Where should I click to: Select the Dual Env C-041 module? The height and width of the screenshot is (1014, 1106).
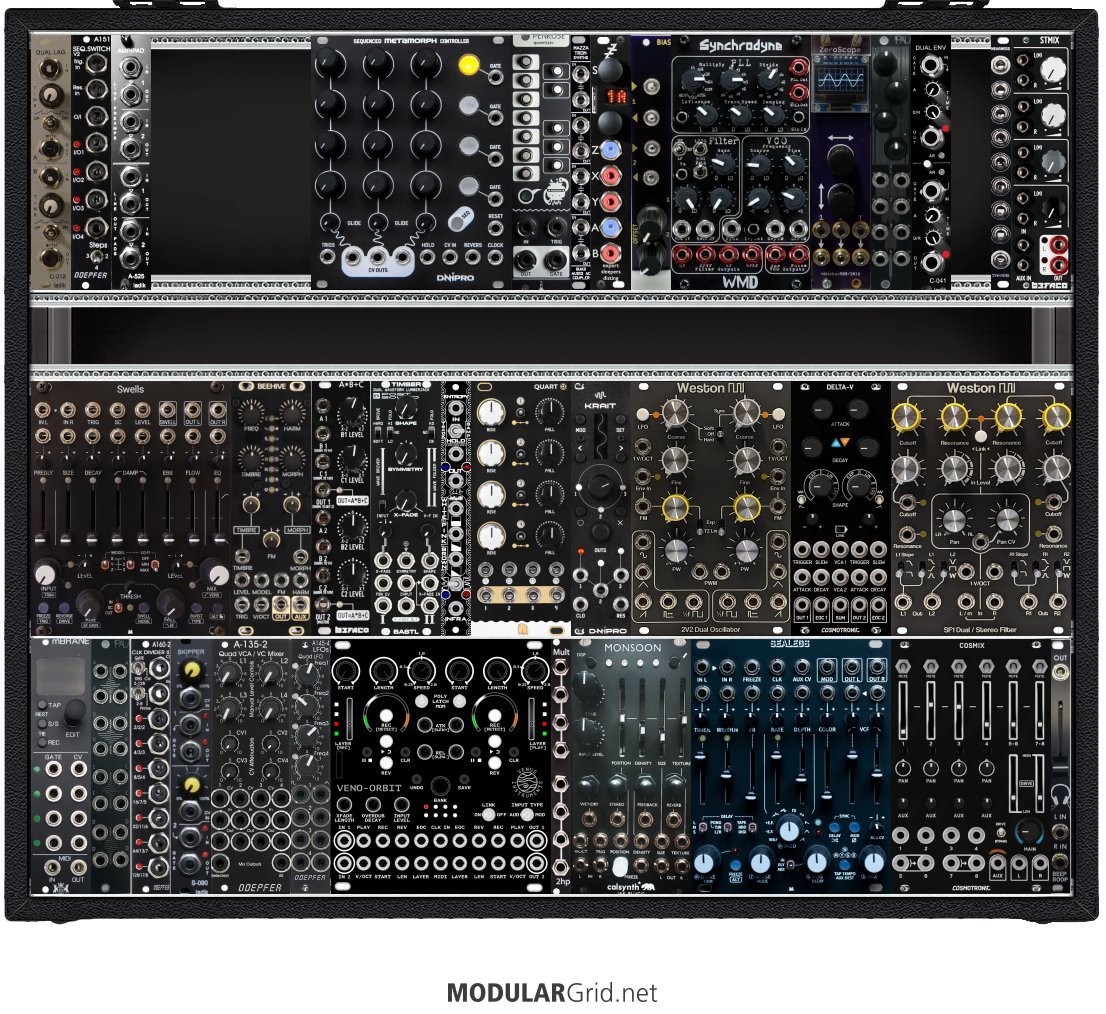click(x=932, y=162)
